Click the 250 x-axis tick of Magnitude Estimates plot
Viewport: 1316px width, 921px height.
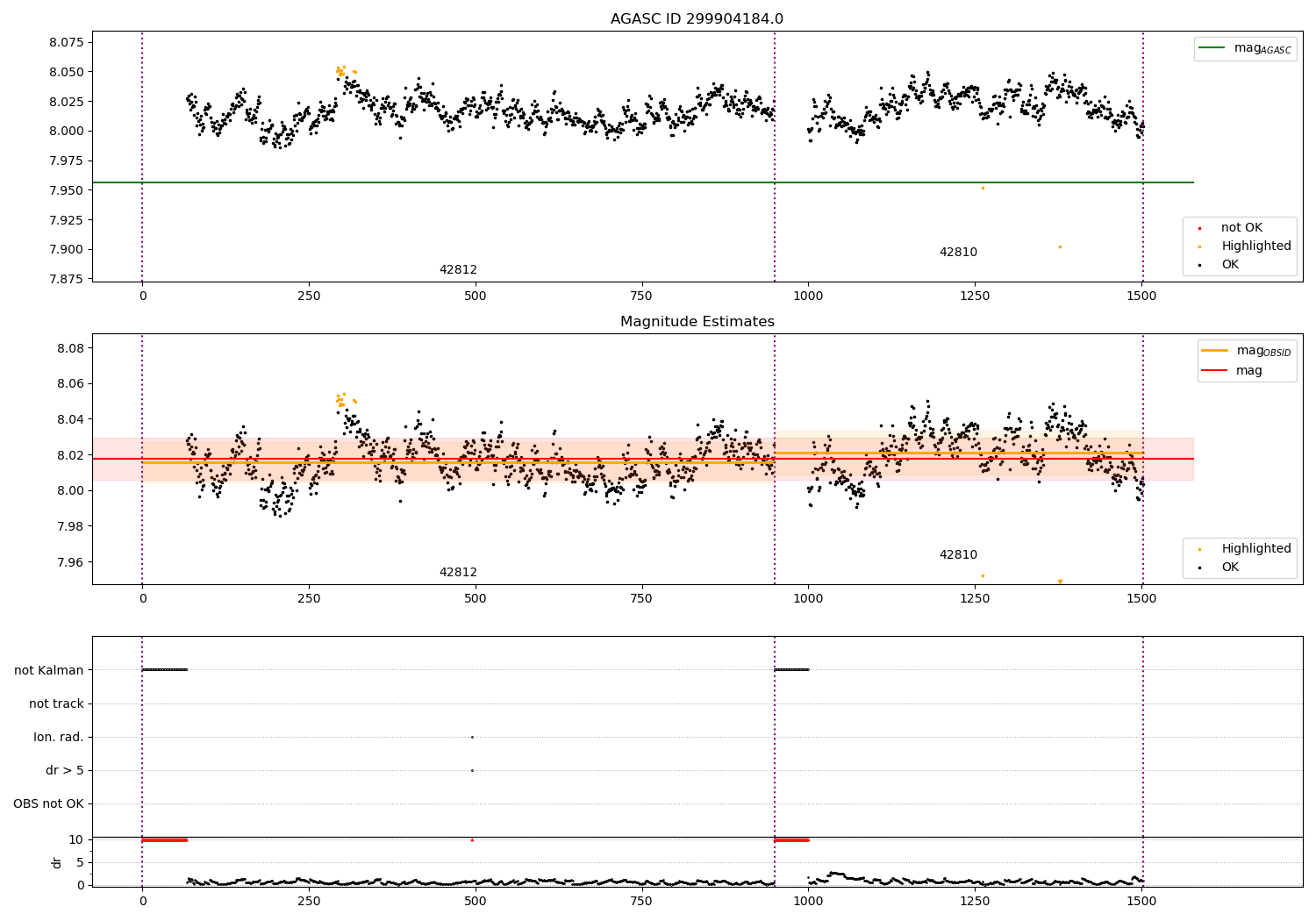point(309,599)
